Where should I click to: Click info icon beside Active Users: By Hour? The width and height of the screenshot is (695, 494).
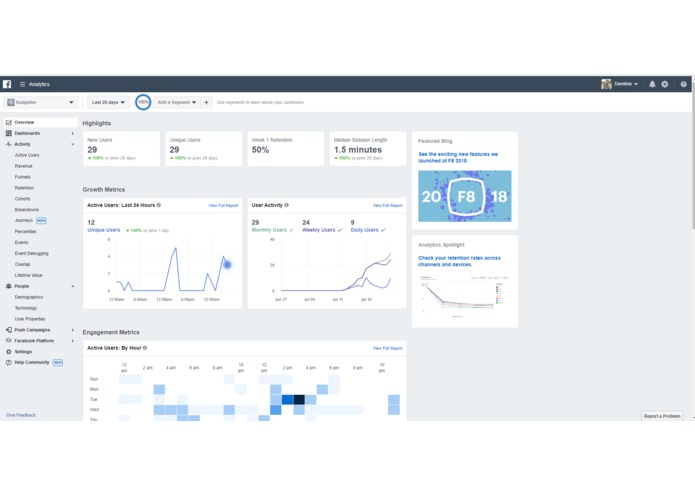tap(145, 348)
